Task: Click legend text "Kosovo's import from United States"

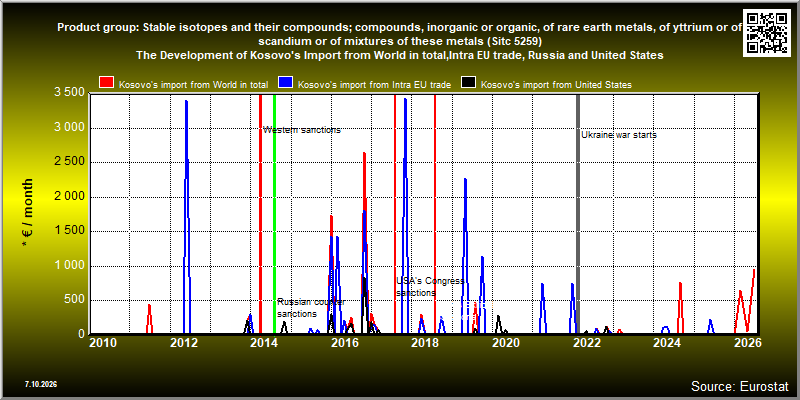Action: coord(556,85)
